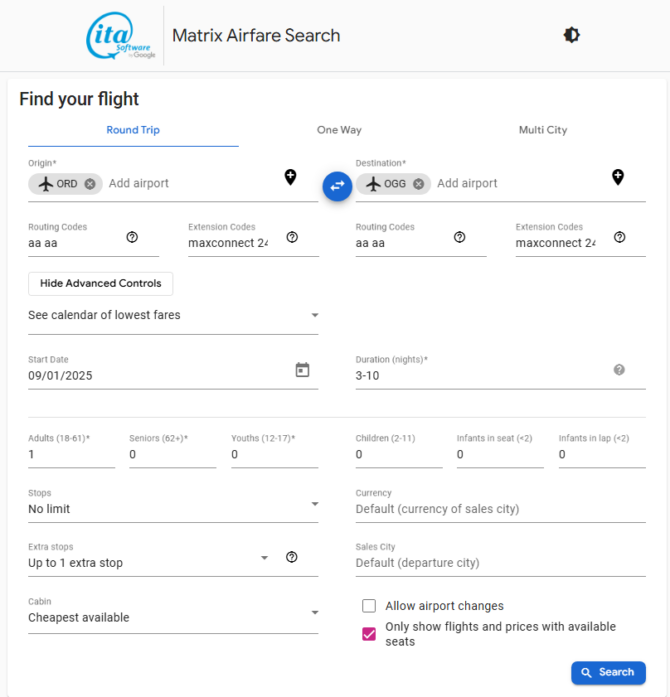Screen dimensions: 670x697
Task: Open nearby airports pin for Destination
Action: 618,177
